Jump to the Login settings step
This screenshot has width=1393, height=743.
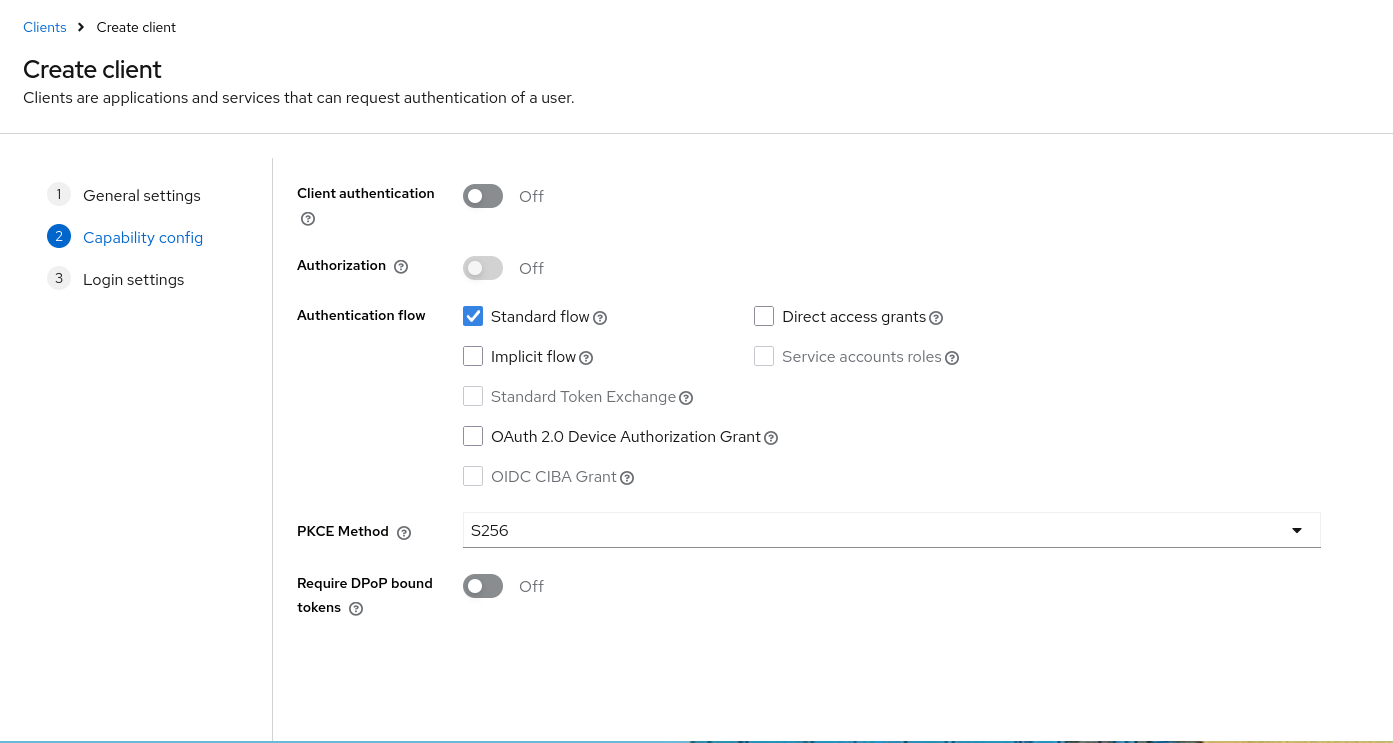[x=133, y=279]
